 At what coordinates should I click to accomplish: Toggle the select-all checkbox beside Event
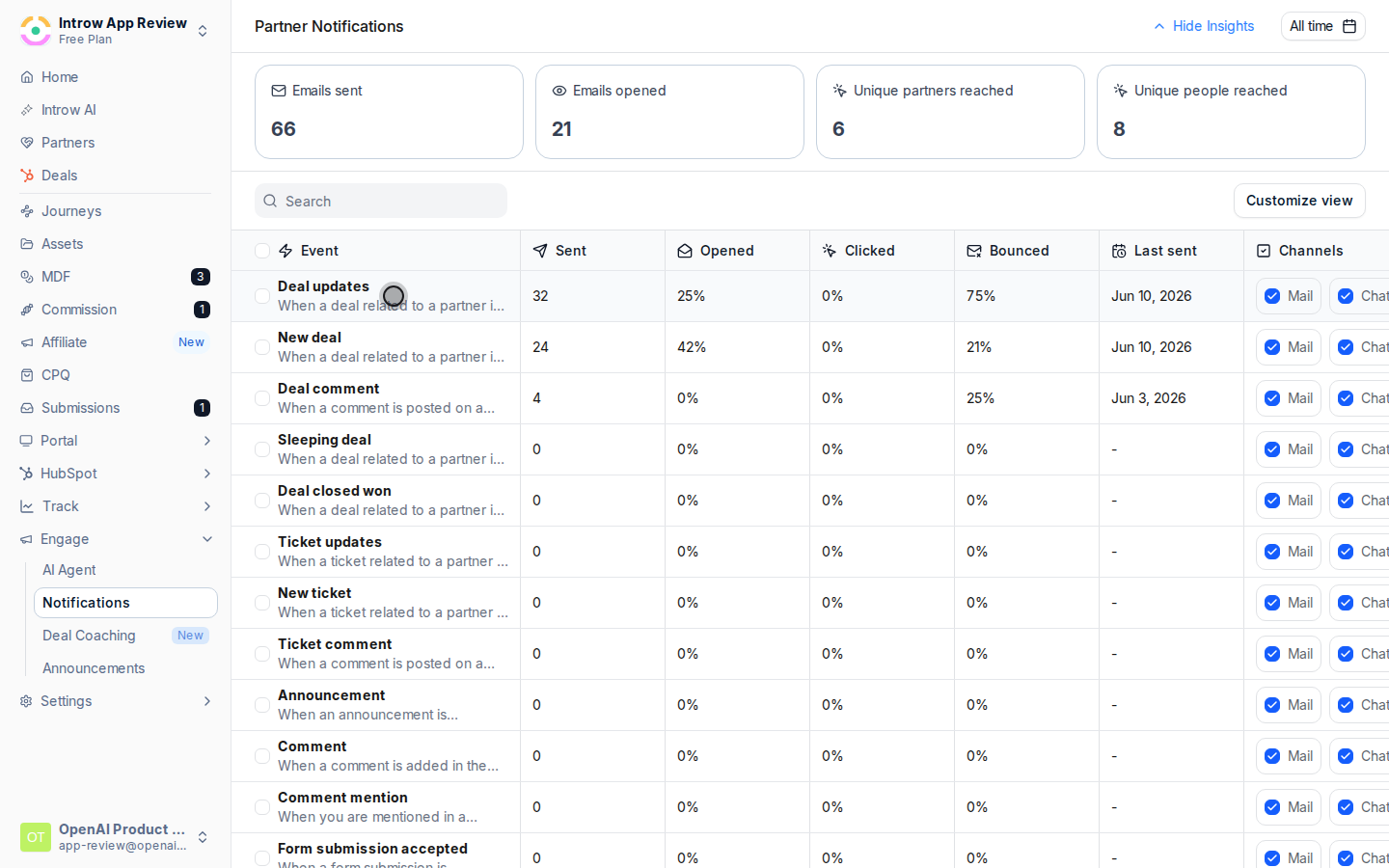262,251
